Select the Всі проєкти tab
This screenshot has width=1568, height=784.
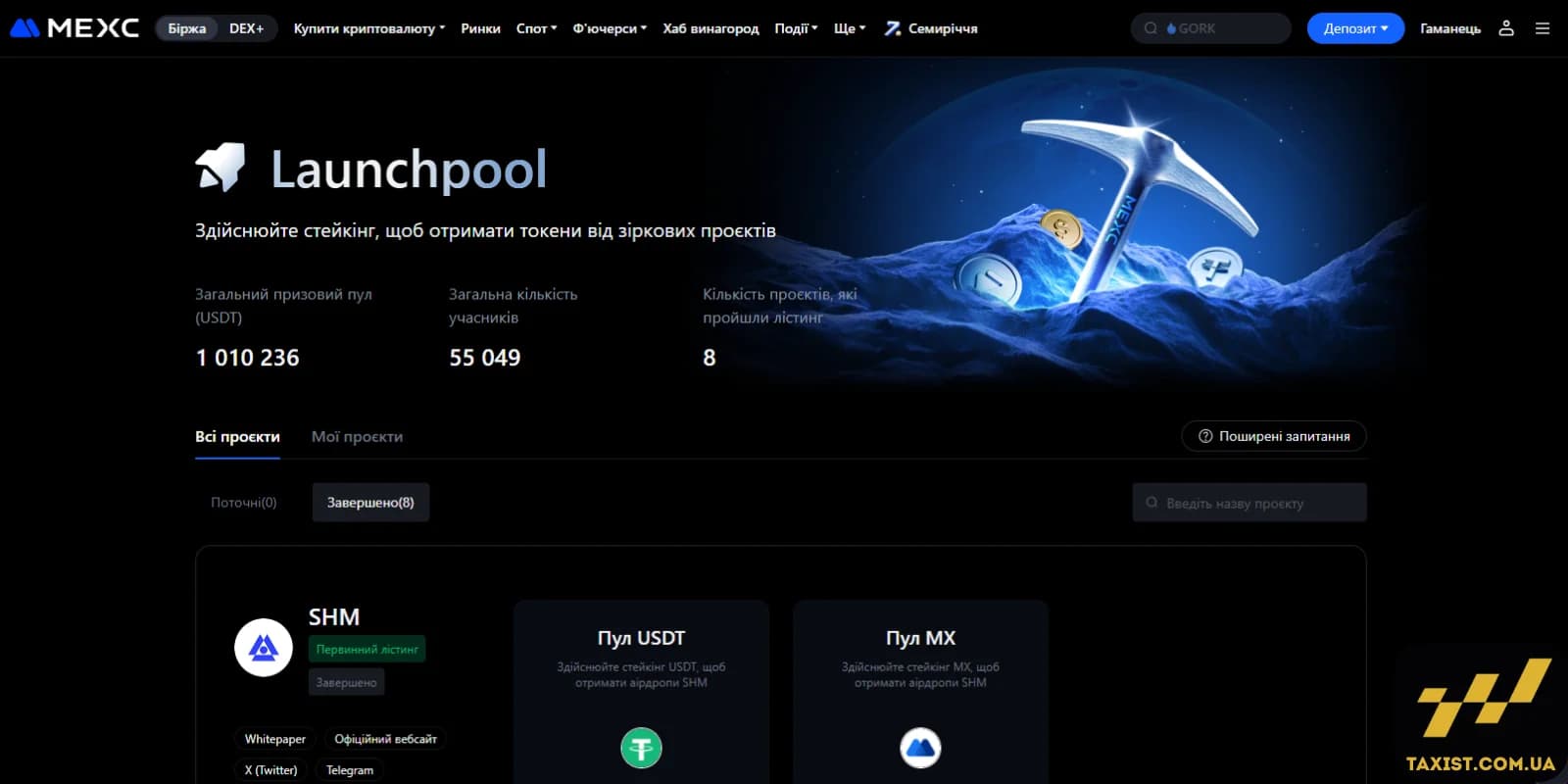point(237,437)
